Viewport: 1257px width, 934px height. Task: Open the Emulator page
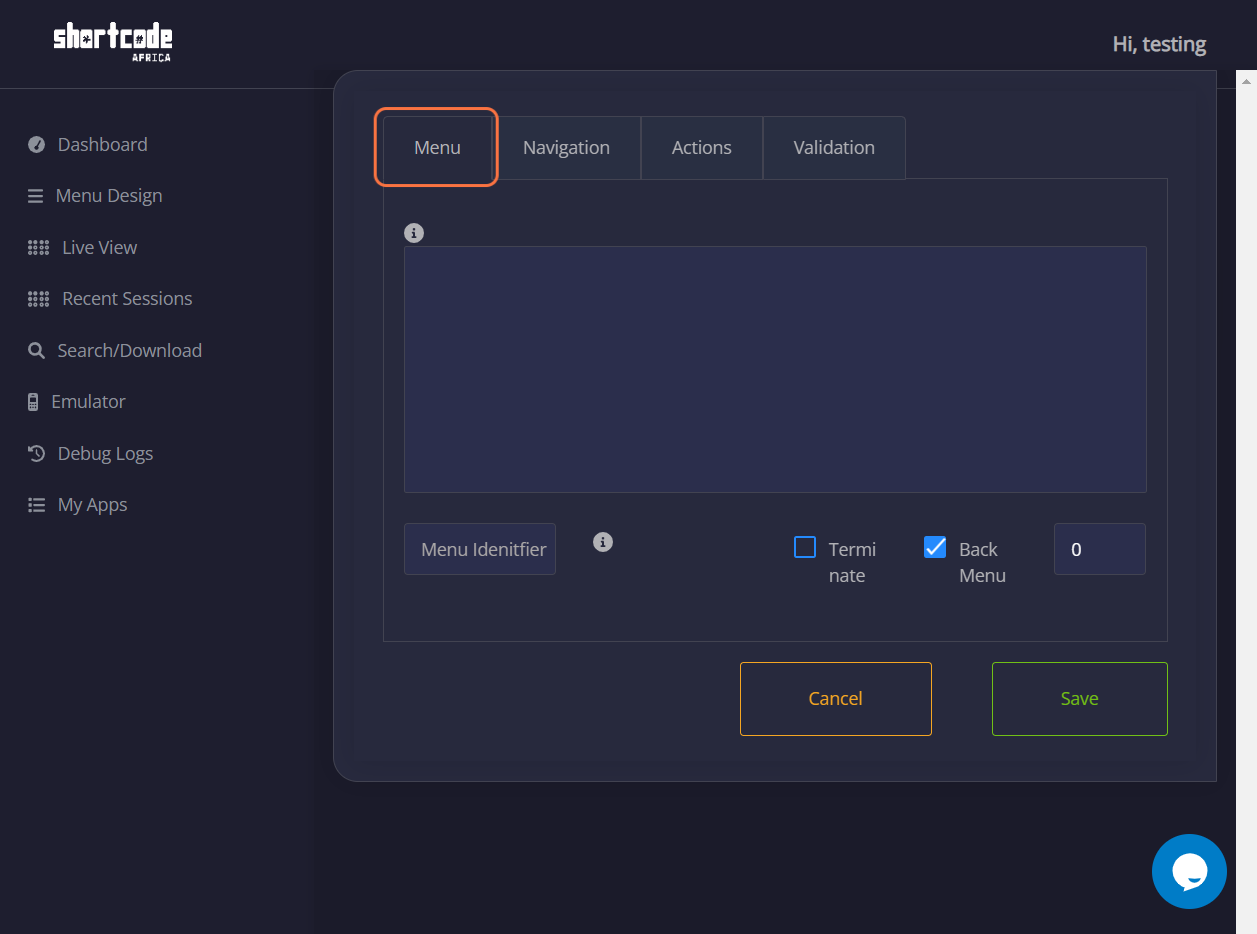(88, 402)
